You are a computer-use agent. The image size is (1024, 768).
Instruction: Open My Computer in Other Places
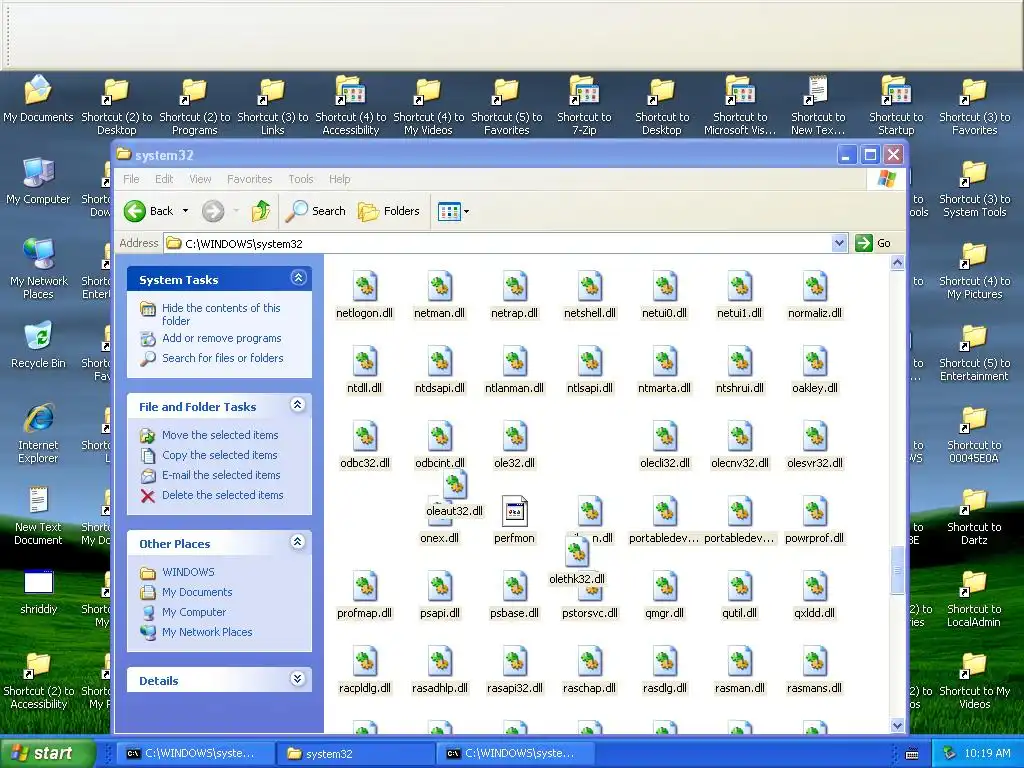[194, 612]
